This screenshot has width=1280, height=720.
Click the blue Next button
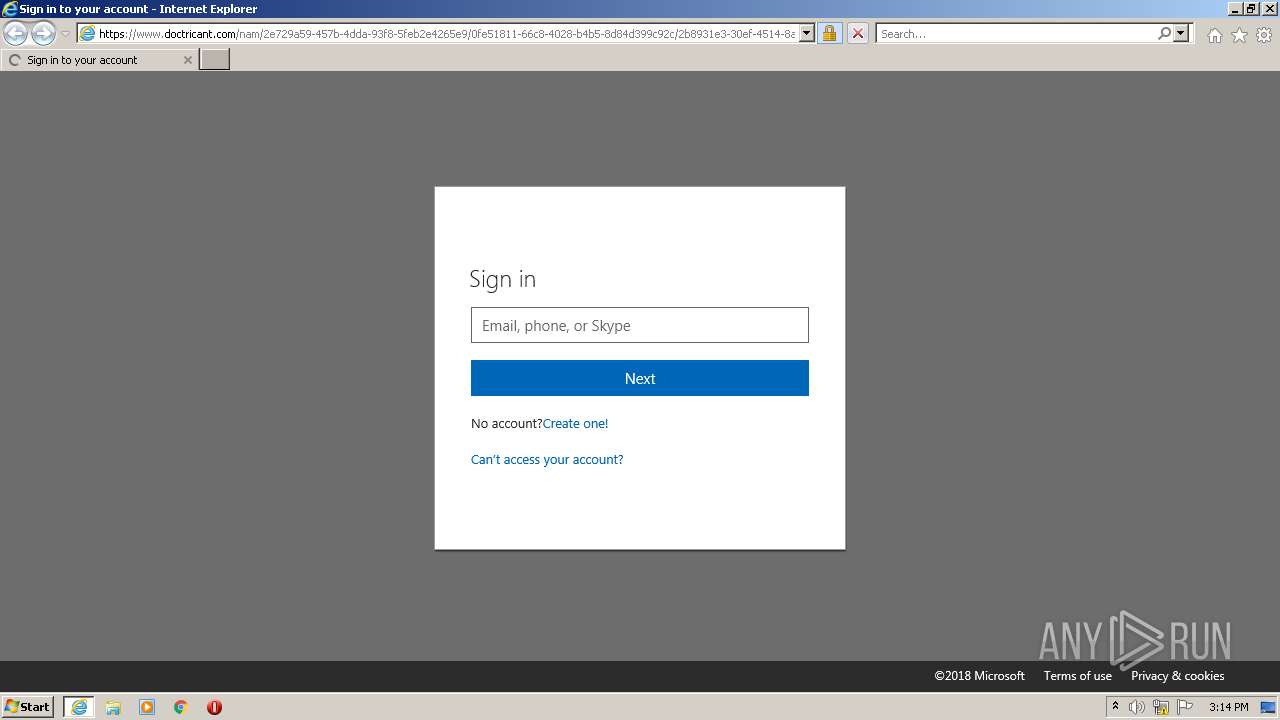[x=640, y=378]
